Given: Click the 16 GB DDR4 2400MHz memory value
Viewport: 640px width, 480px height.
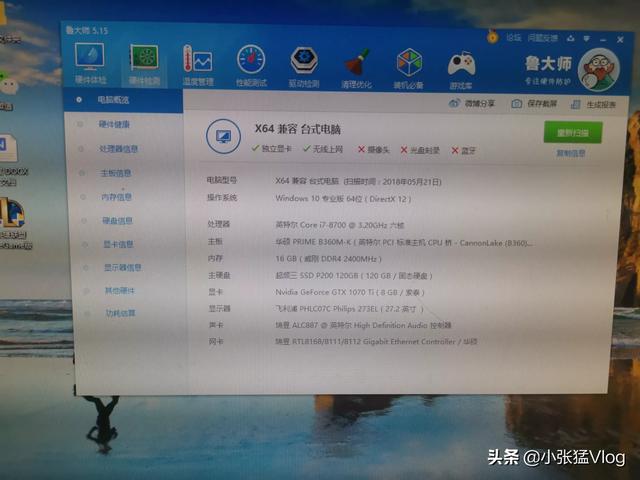Looking at the screenshot, I should pos(329,259).
